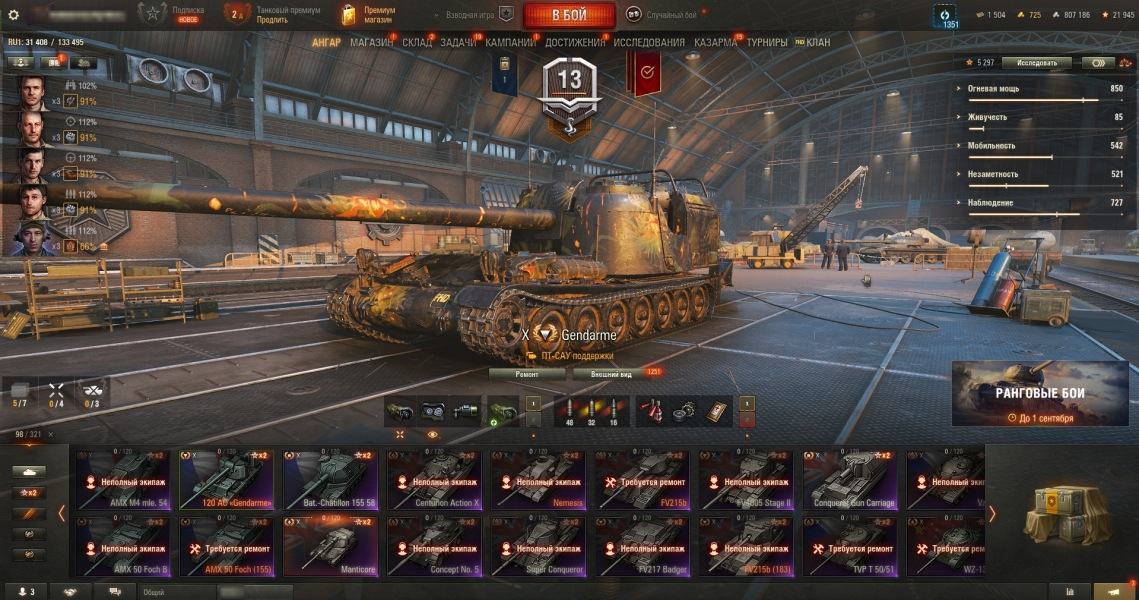Viewport: 1139px width, 600px height.
Task: Open Ранговые бои event banner
Action: tap(1039, 393)
